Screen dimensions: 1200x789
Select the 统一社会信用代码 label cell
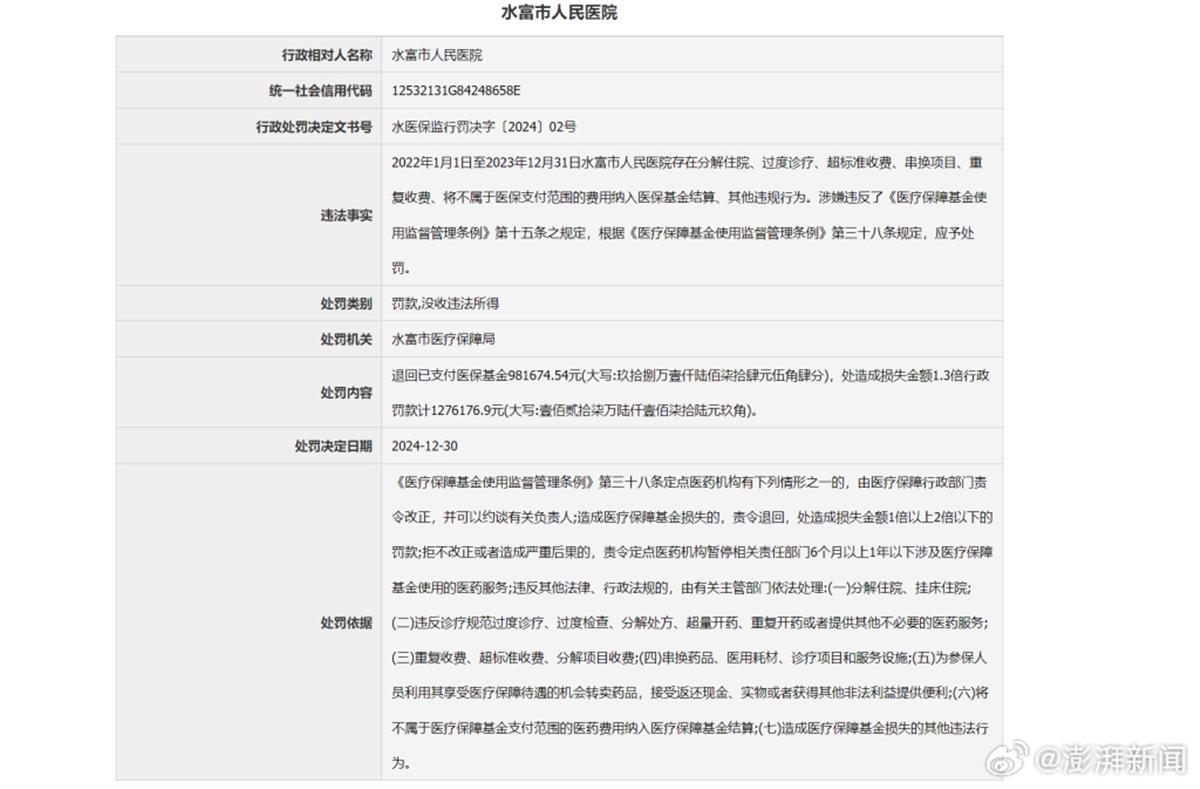tap(320, 91)
